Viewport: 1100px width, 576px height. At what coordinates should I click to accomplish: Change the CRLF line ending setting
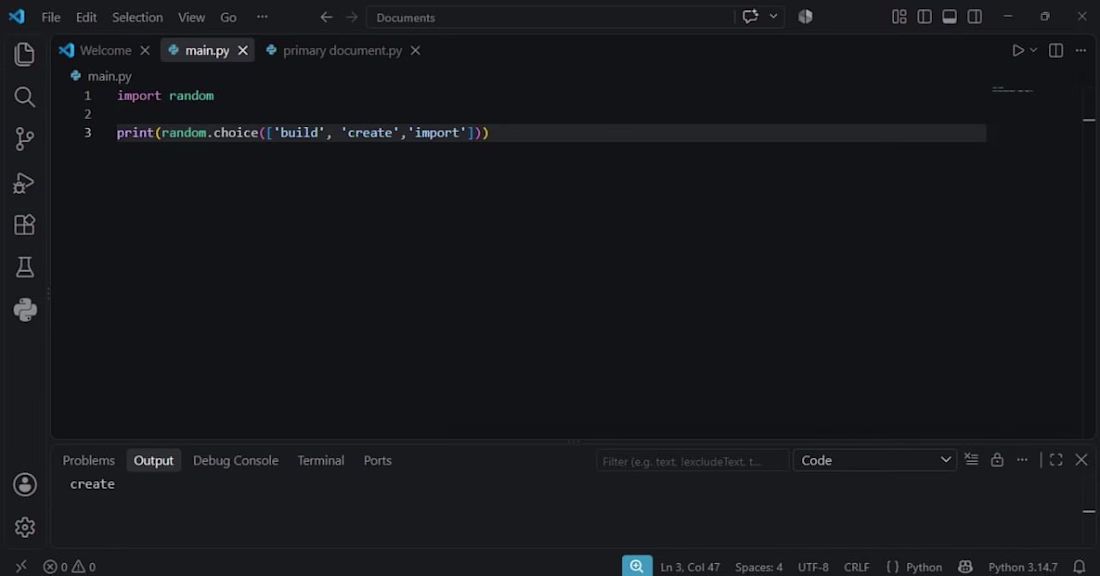(857, 567)
